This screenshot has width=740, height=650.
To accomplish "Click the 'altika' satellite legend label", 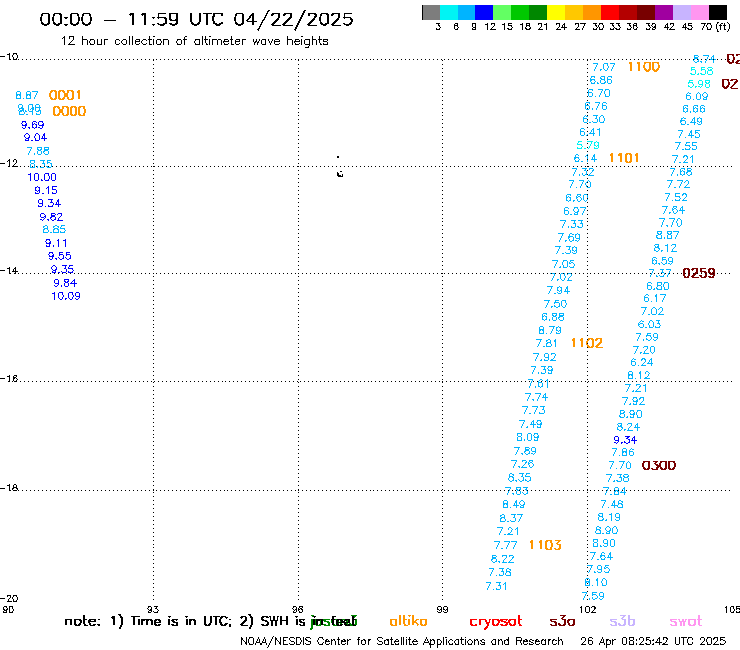I will 408,621.
